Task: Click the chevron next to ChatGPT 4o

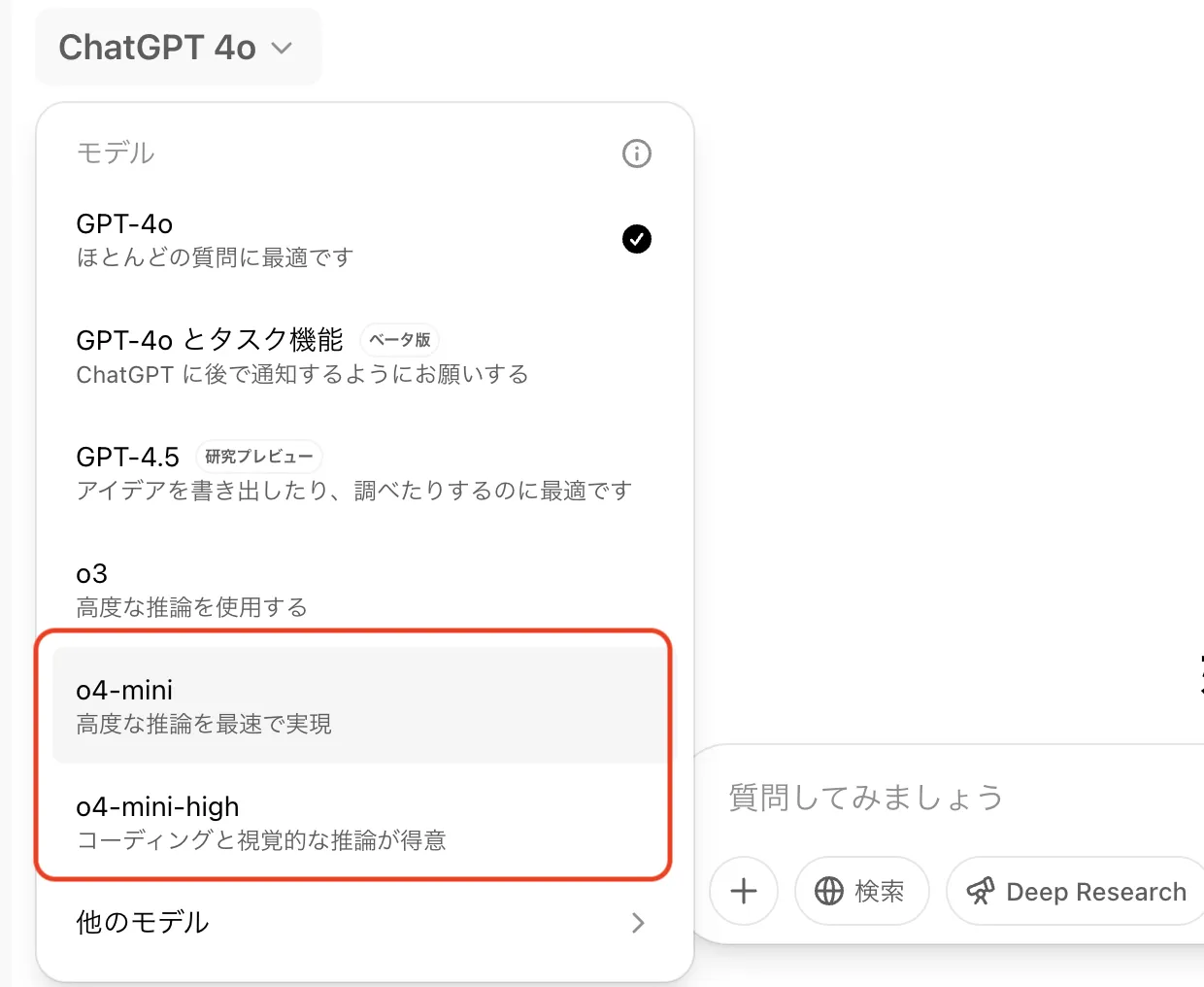Action: (x=281, y=47)
